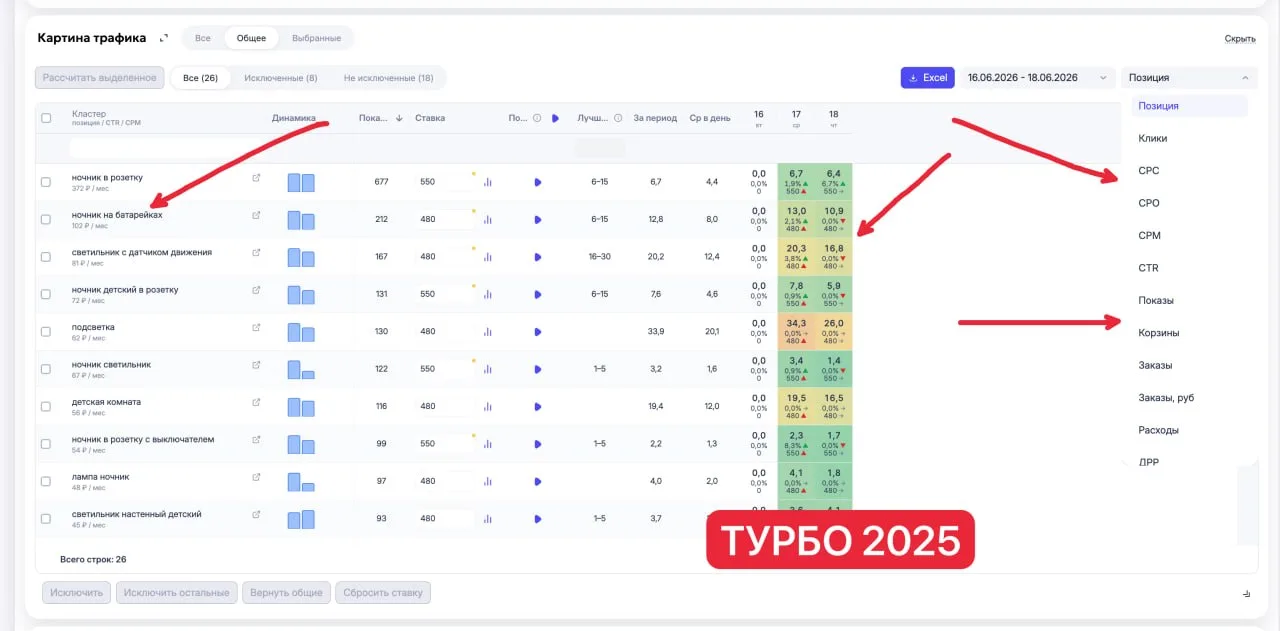Check the box for светильник с датчиком движения
This screenshot has height=631, width=1280.
pyautogui.click(x=46, y=257)
